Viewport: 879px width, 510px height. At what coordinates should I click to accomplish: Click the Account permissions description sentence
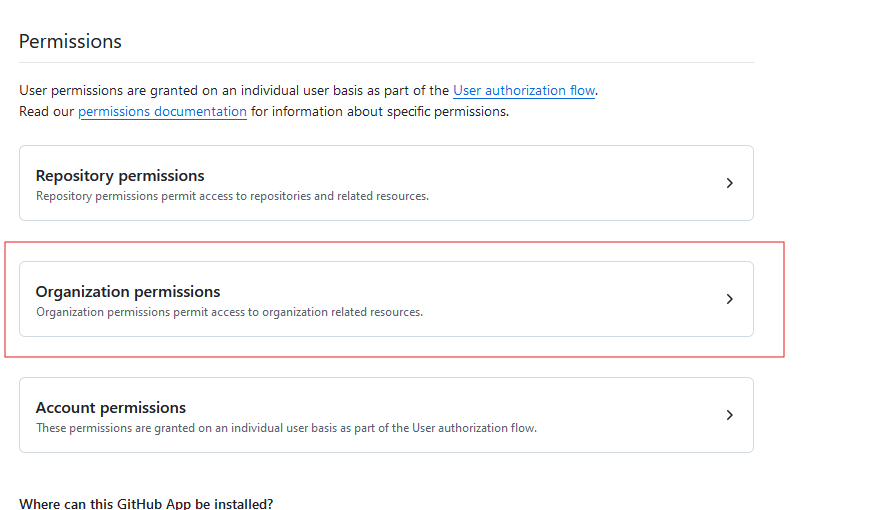tap(286, 428)
